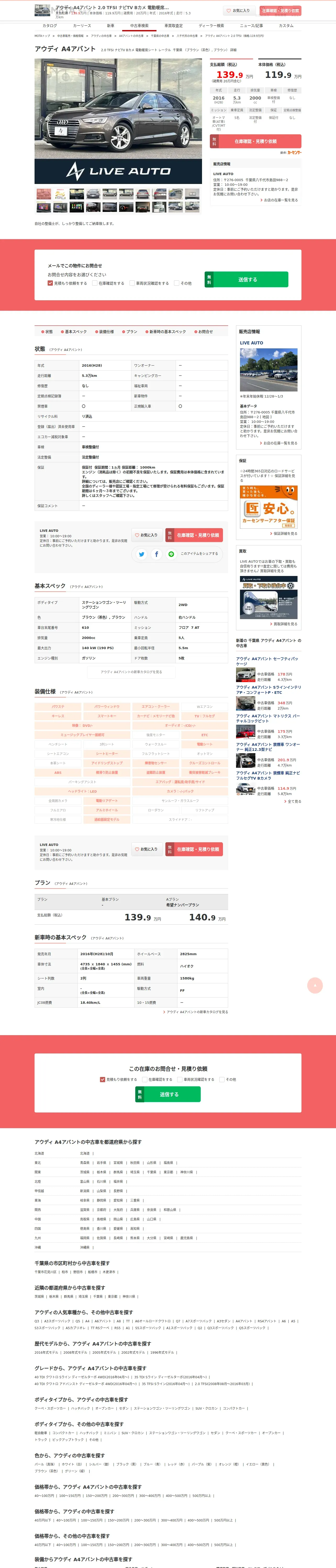This screenshot has height=1568, width=336.
Task: Jump to the 状態 section anchor
Action: [47, 332]
